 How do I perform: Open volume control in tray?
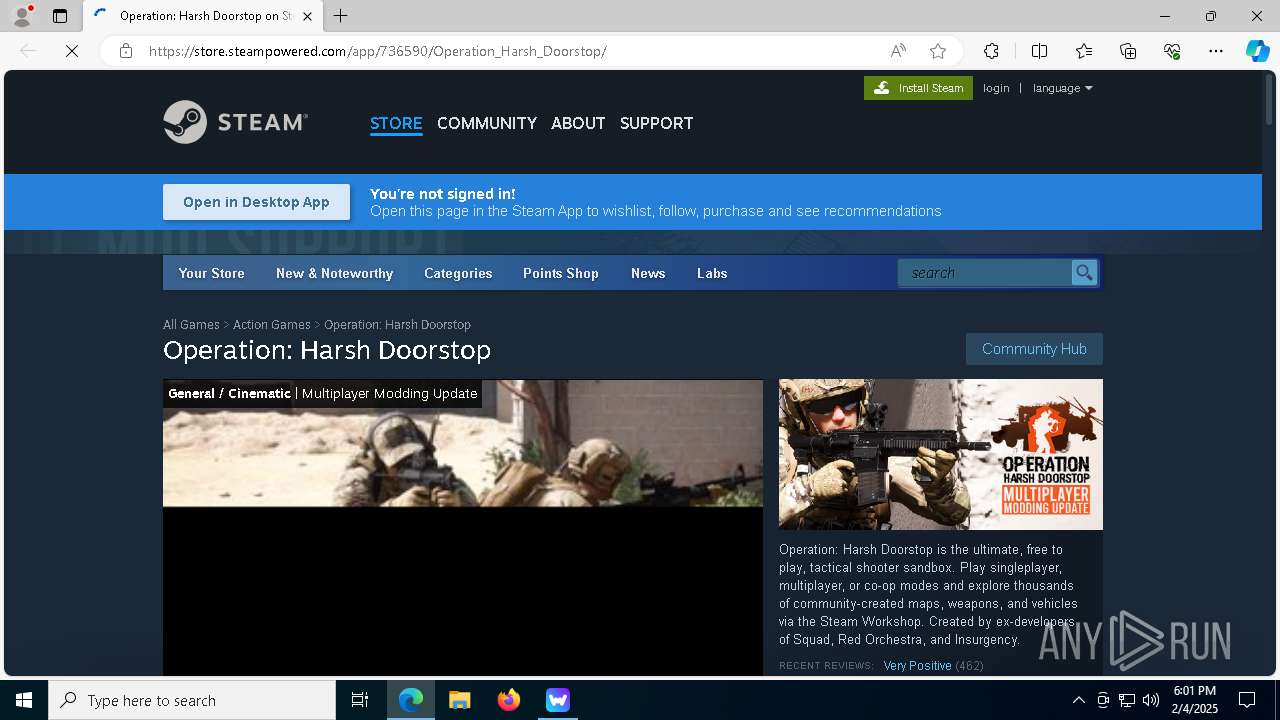pyautogui.click(x=1151, y=700)
